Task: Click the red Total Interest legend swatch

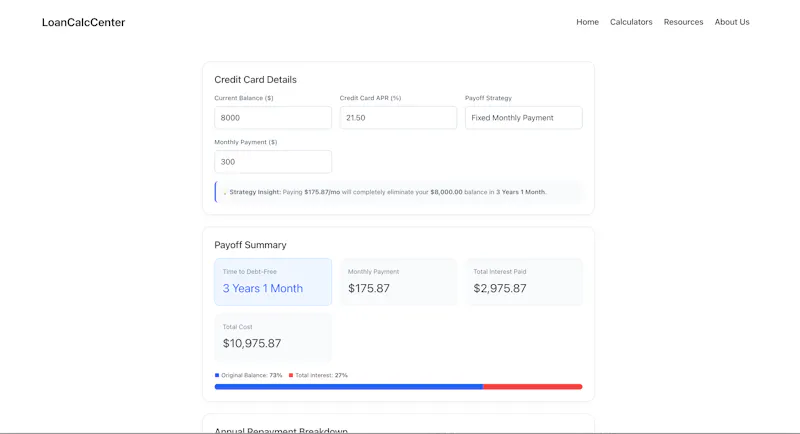Action: (x=291, y=375)
